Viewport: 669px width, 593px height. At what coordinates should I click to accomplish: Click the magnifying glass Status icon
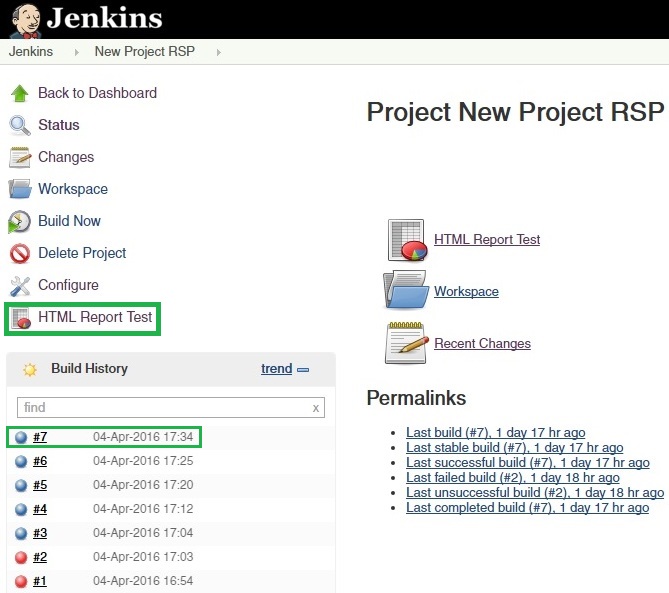click(x=20, y=125)
